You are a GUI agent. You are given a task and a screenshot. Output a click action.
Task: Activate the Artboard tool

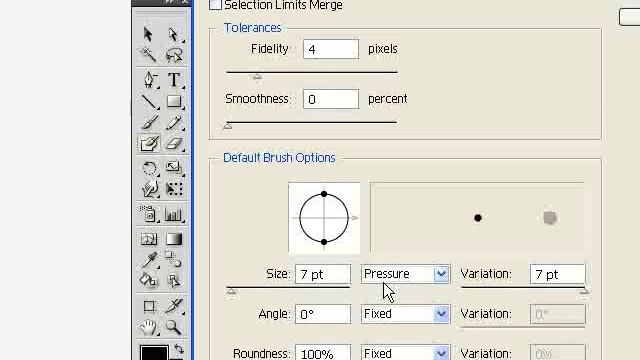149,306
